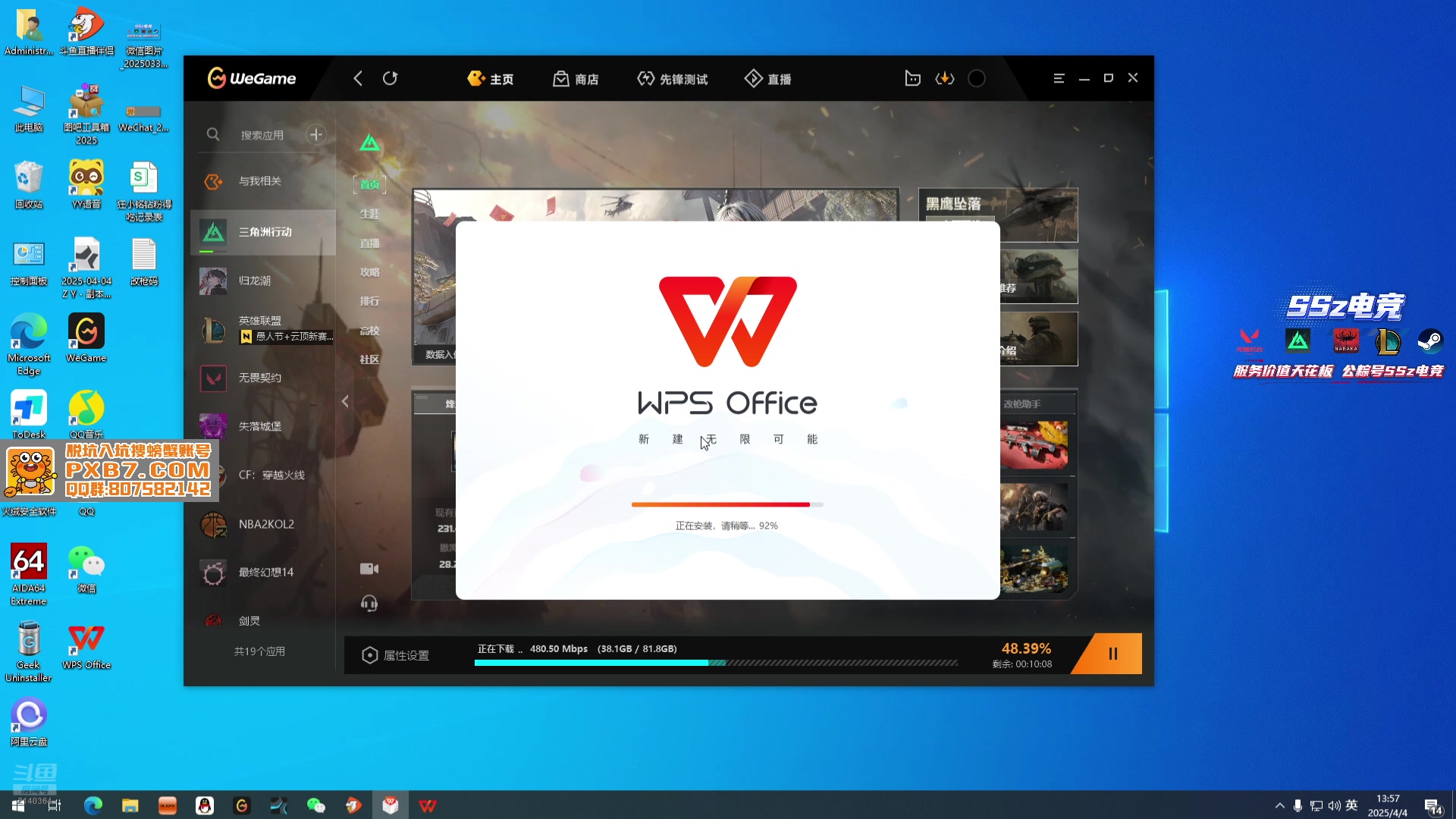Open the 阿里云盘 desktop shortcut
1456x819 pixels.
click(x=29, y=722)
